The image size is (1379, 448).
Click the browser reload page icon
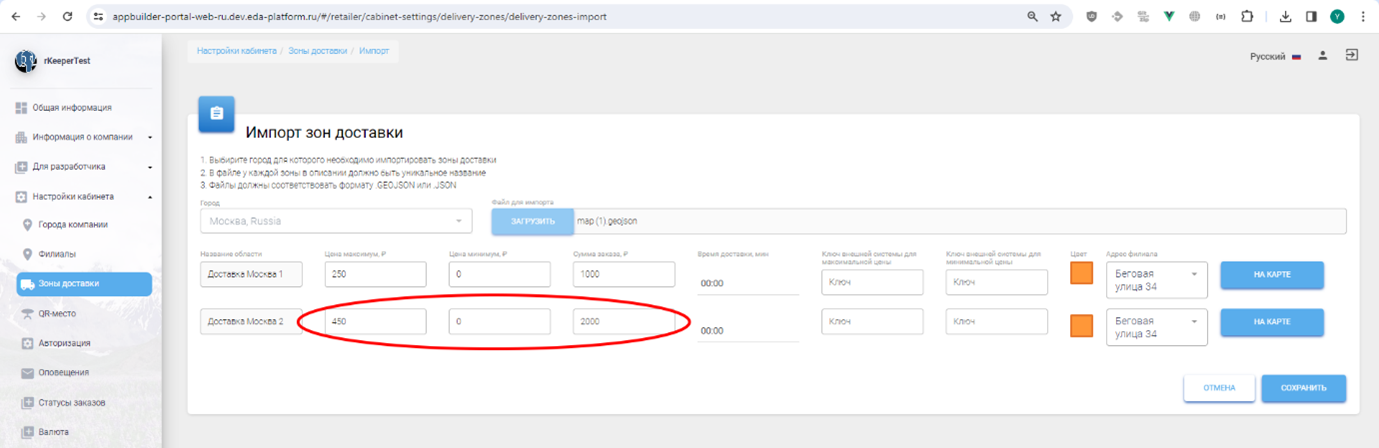67,17
